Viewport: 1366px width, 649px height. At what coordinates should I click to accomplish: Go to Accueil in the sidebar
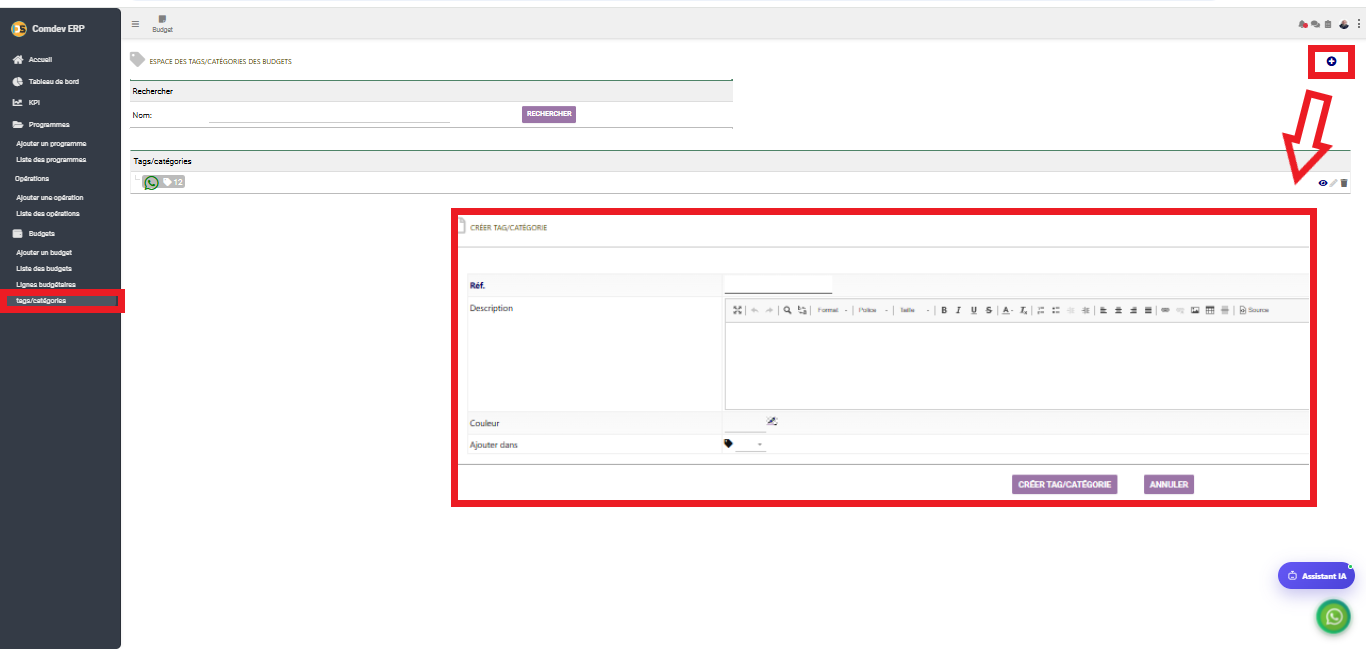click(x=40, y=60)
